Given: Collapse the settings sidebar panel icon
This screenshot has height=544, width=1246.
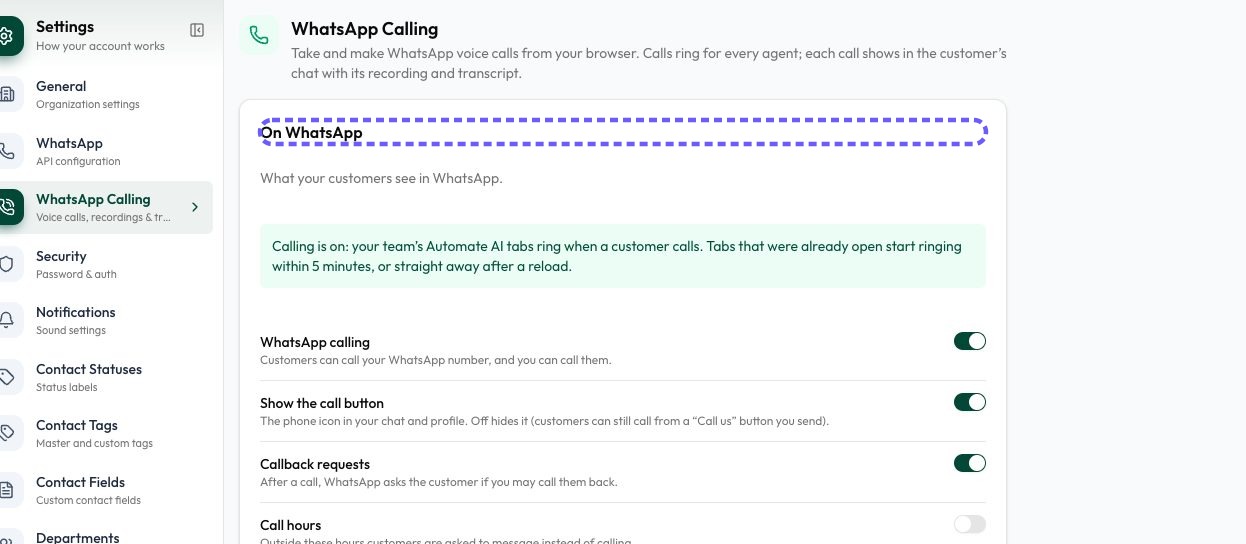Looking at the screenshot, I should tap(197, 31).
